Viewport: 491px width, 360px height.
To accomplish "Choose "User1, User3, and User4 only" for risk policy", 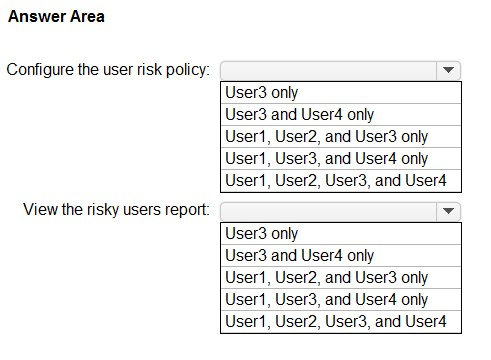I will [x=341, y=158].
